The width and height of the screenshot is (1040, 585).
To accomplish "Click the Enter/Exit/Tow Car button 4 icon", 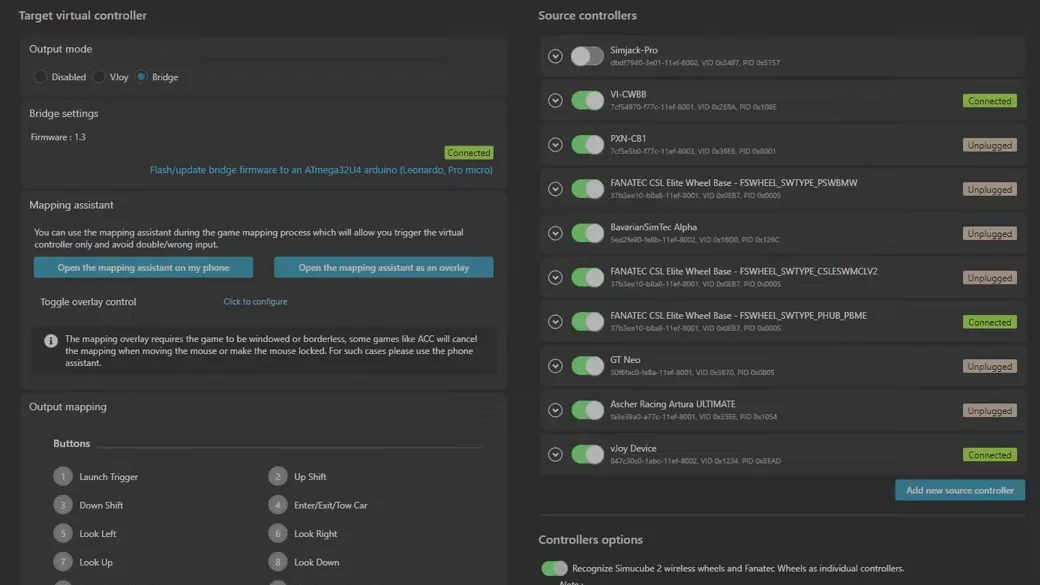I will [x=278, y=505].
